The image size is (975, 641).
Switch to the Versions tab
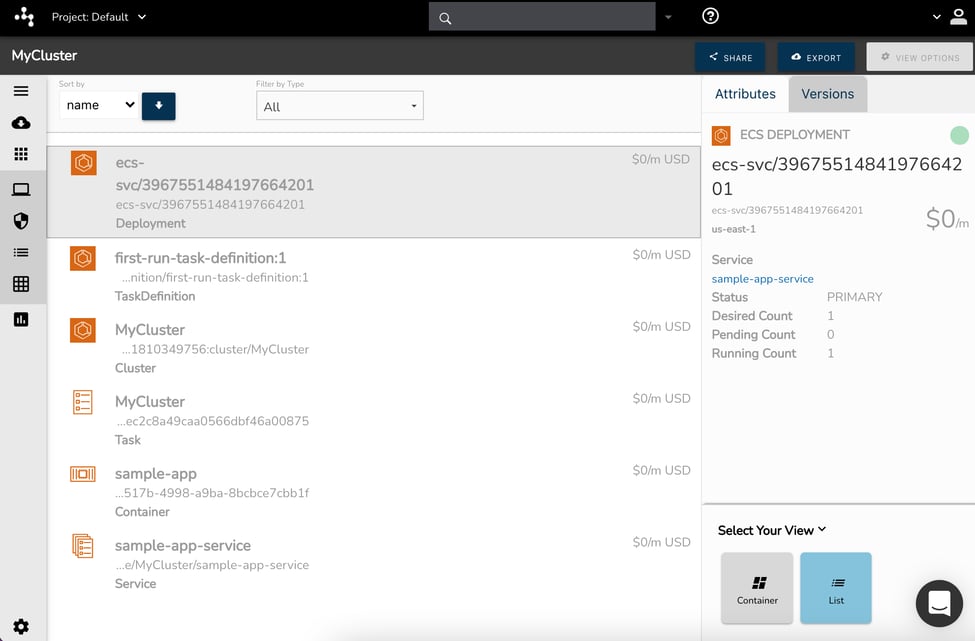pyautogui.click(x=827, y=94)
